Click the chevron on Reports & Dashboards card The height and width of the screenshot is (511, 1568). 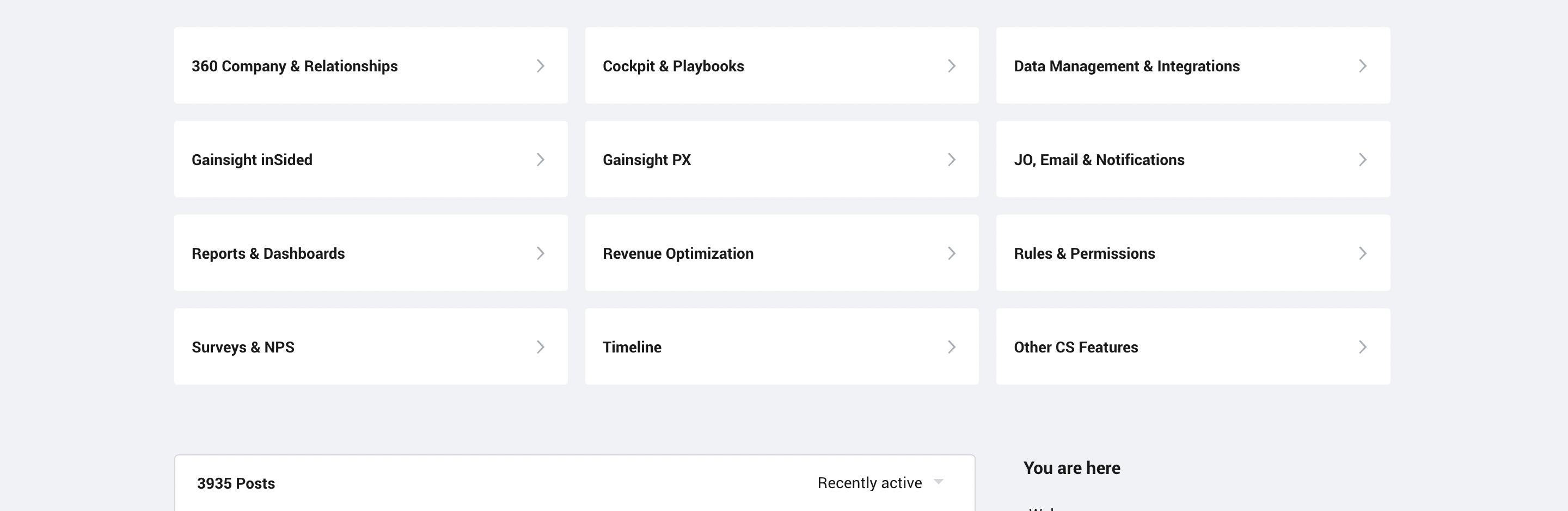coord(541,253)
